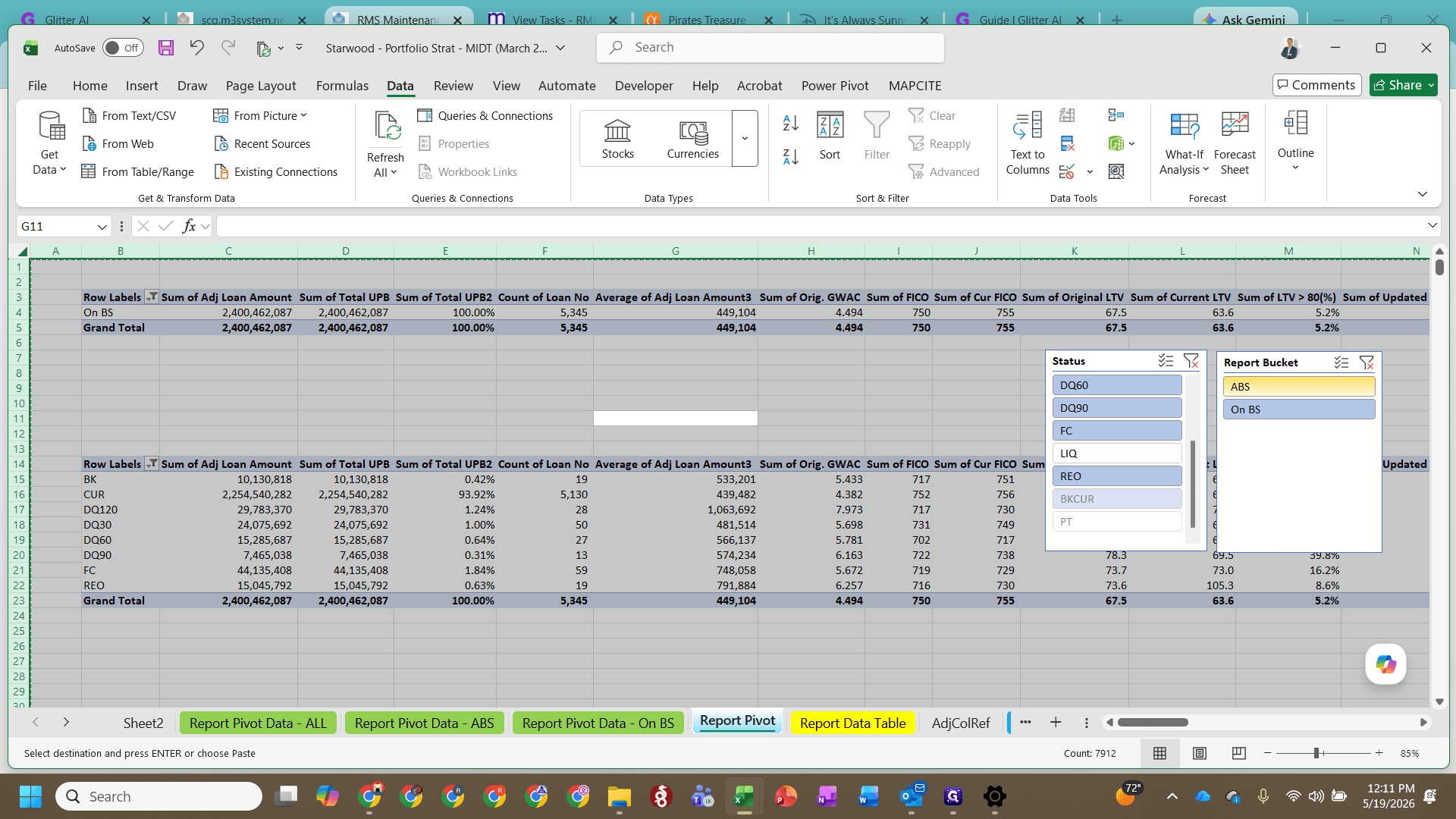Open the Sort dialog button
The width and height of the screenshot is (1456, 819).
click(830, 136)
